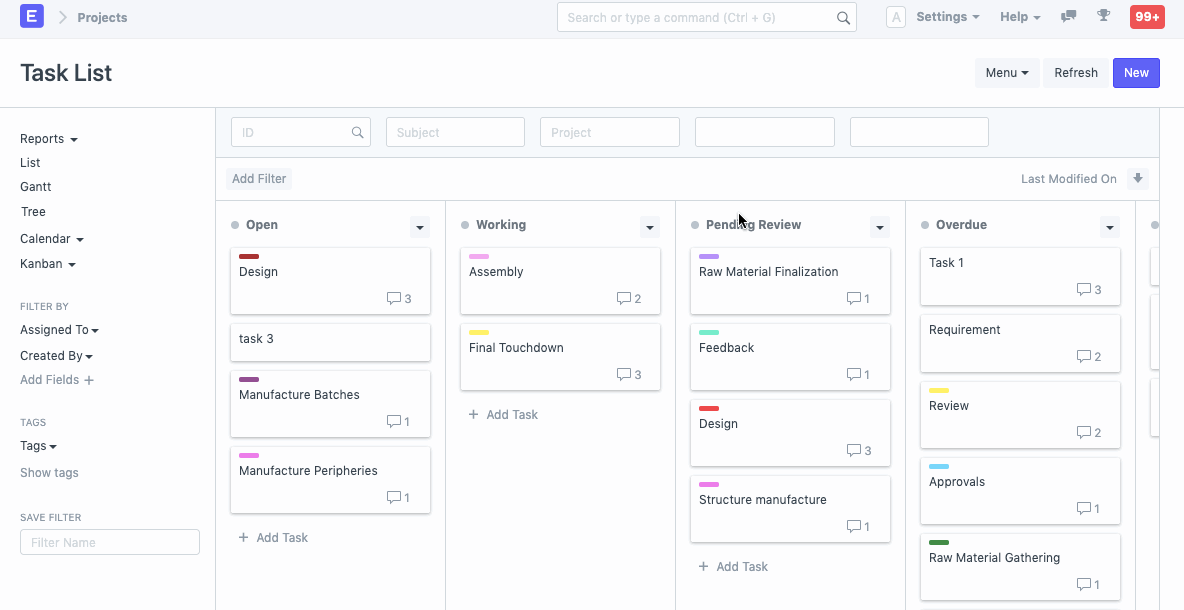Click the search icon inside the ID filter

358,131
